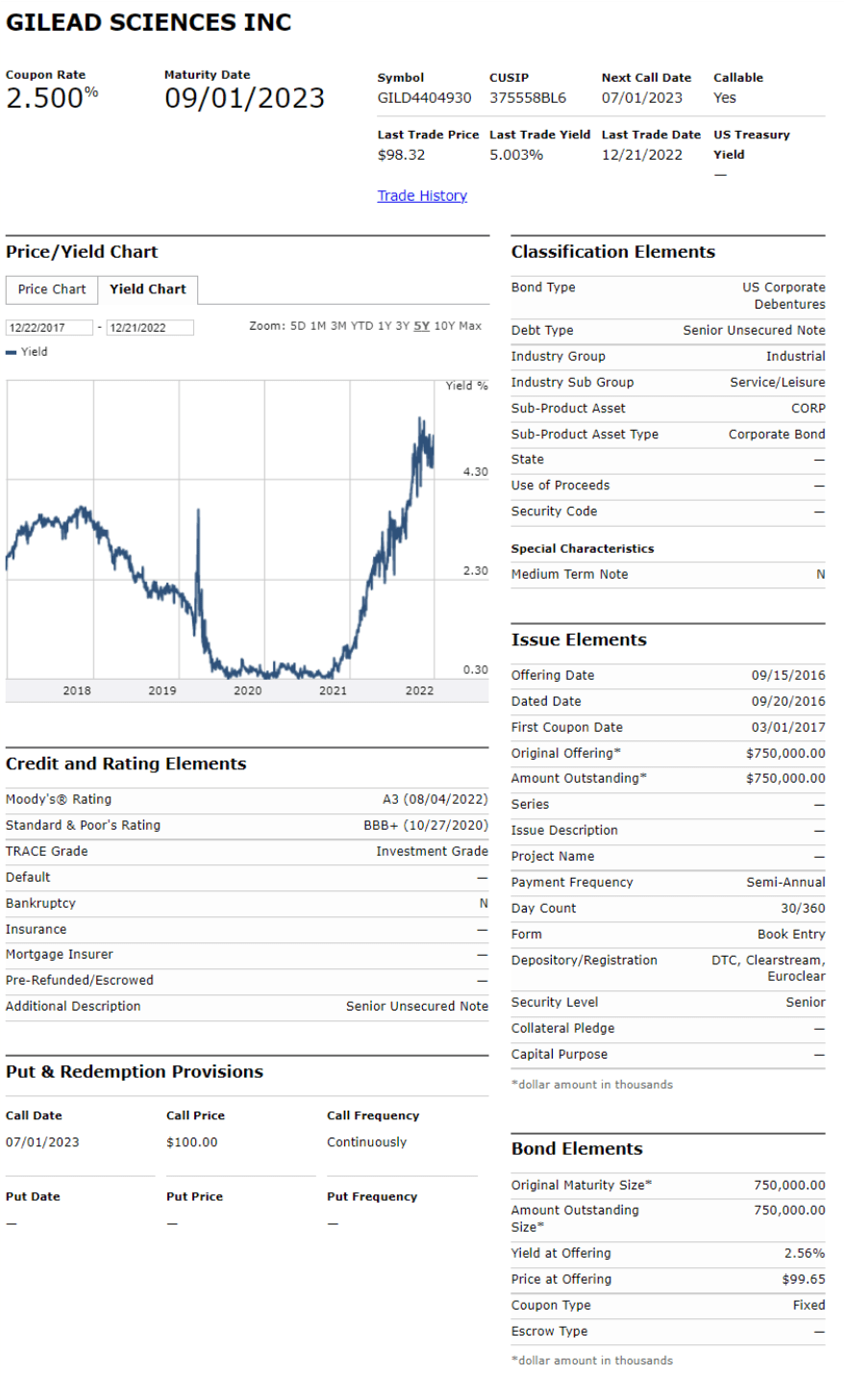
Task: Click the Medium Term Note value N
Action: [x=821, y=575]
